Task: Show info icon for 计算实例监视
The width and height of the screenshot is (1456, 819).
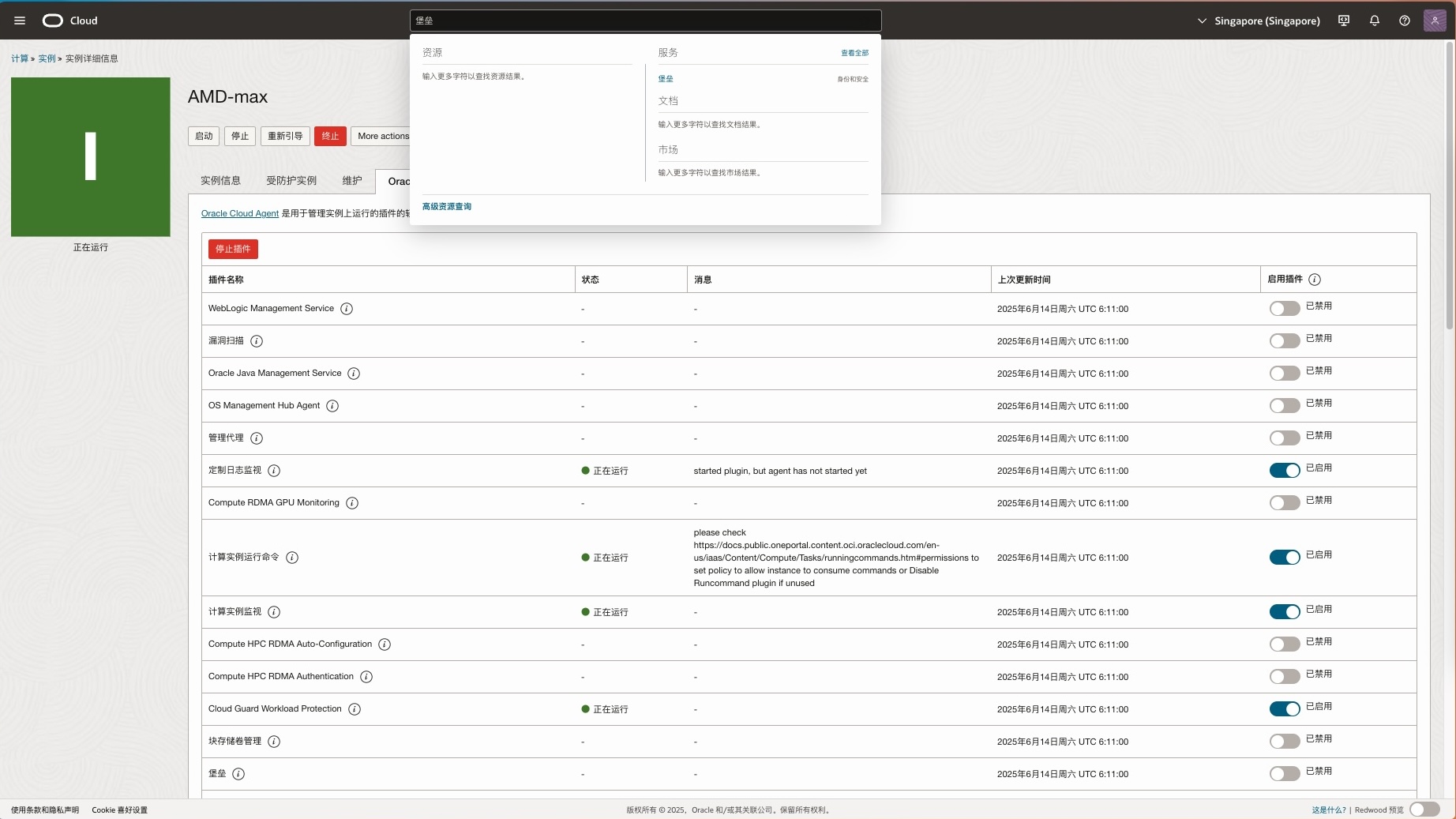Action: coord(274,612)
